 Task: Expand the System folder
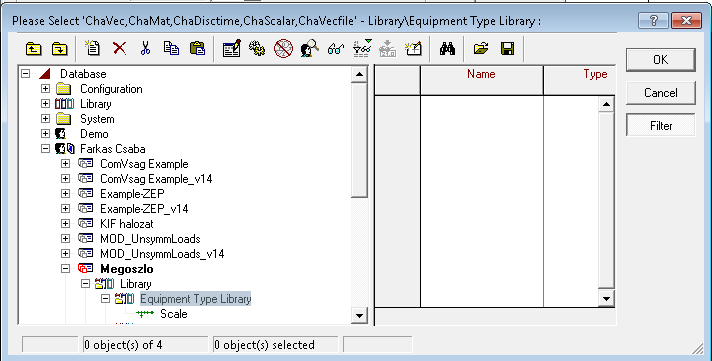click(45, 119)
